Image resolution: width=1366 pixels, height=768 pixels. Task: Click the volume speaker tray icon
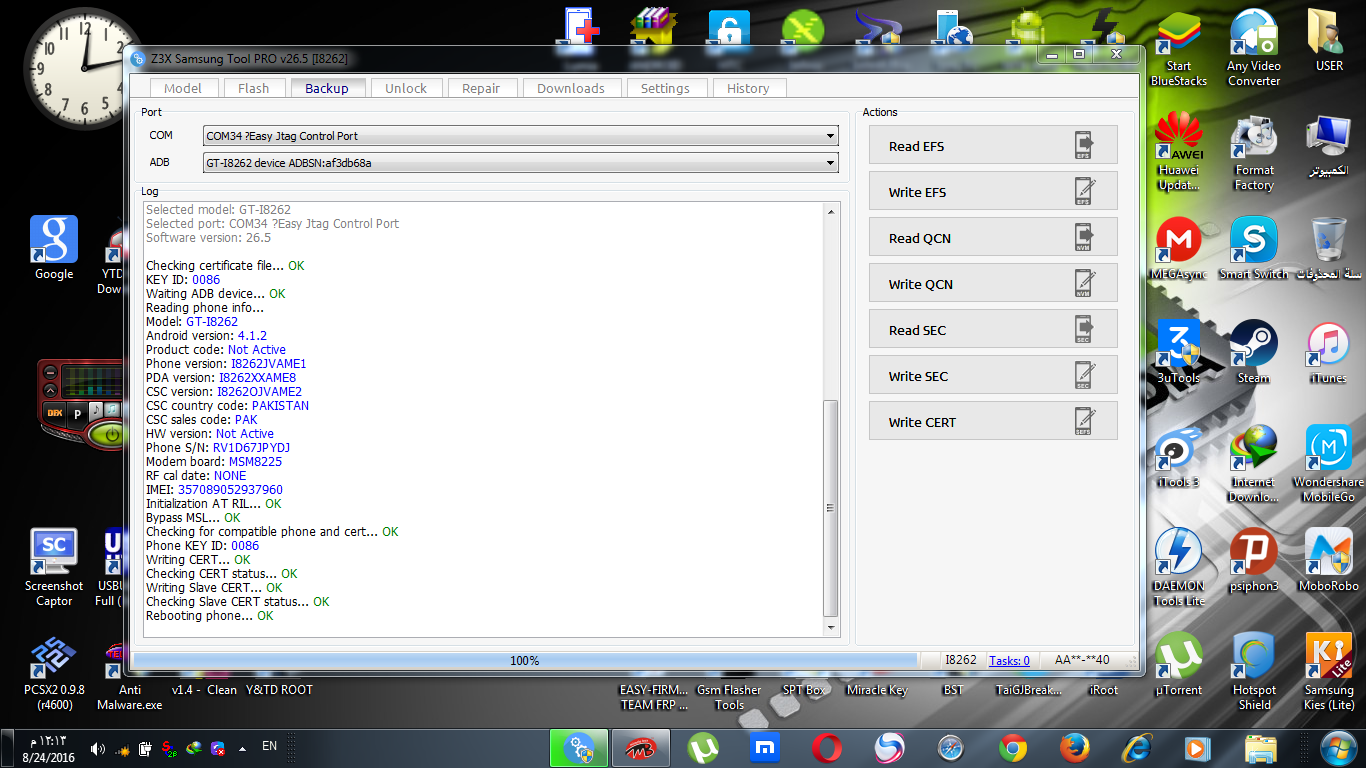point(98,748)
